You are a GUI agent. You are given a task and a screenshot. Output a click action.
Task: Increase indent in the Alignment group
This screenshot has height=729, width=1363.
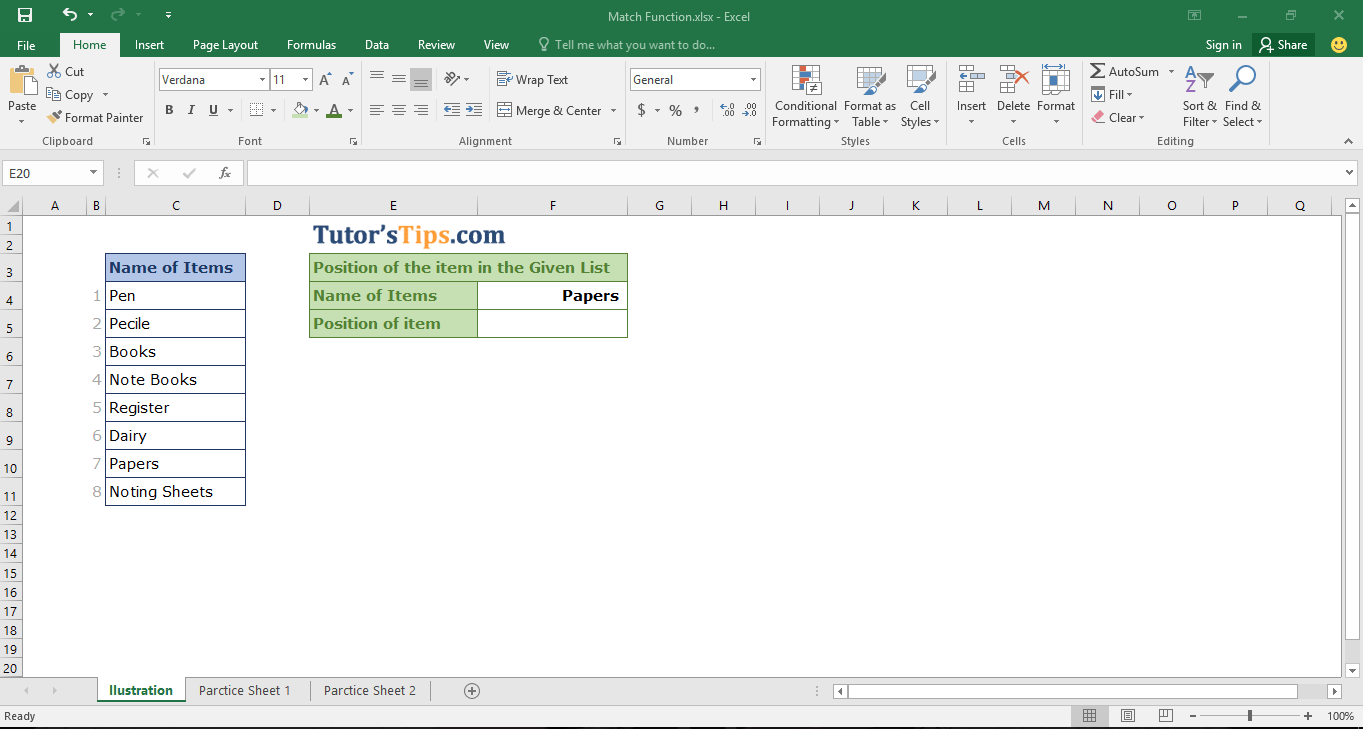(474, 110)
